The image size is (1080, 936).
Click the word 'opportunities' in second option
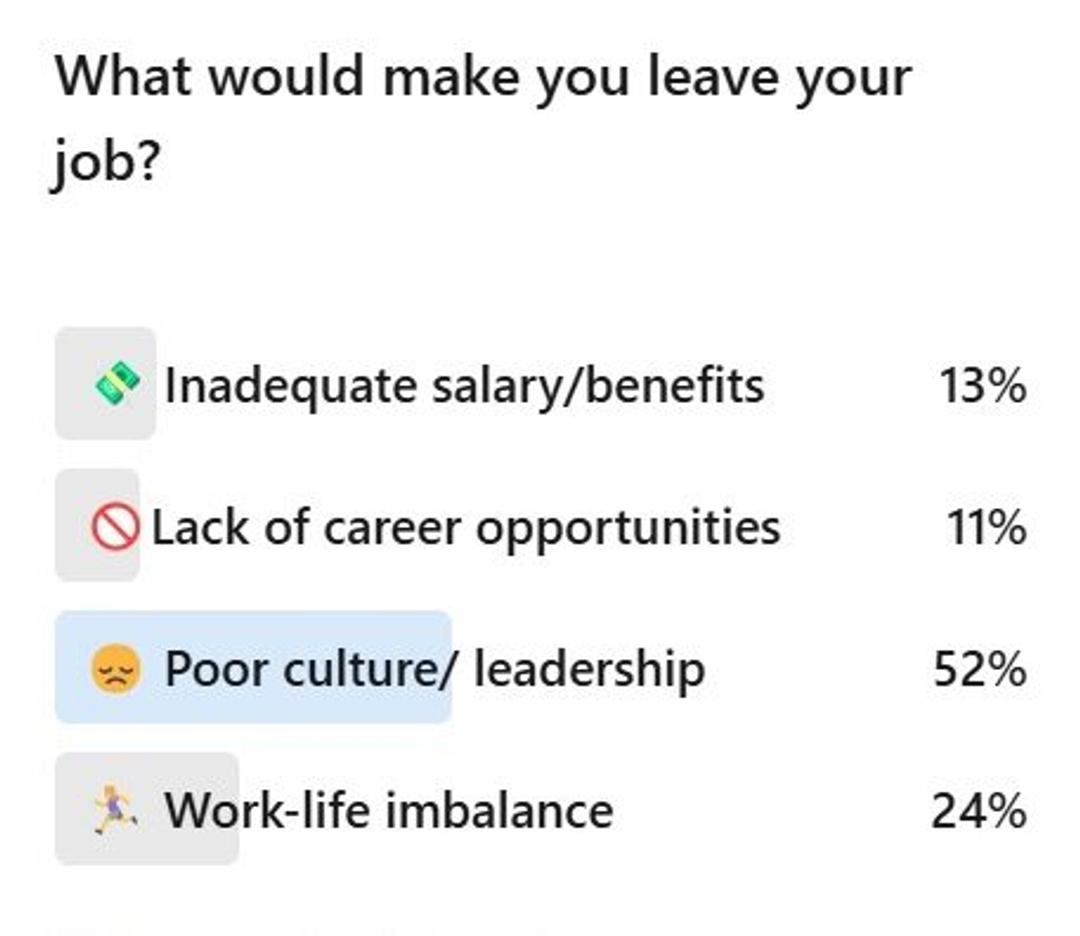coord(628,530)
